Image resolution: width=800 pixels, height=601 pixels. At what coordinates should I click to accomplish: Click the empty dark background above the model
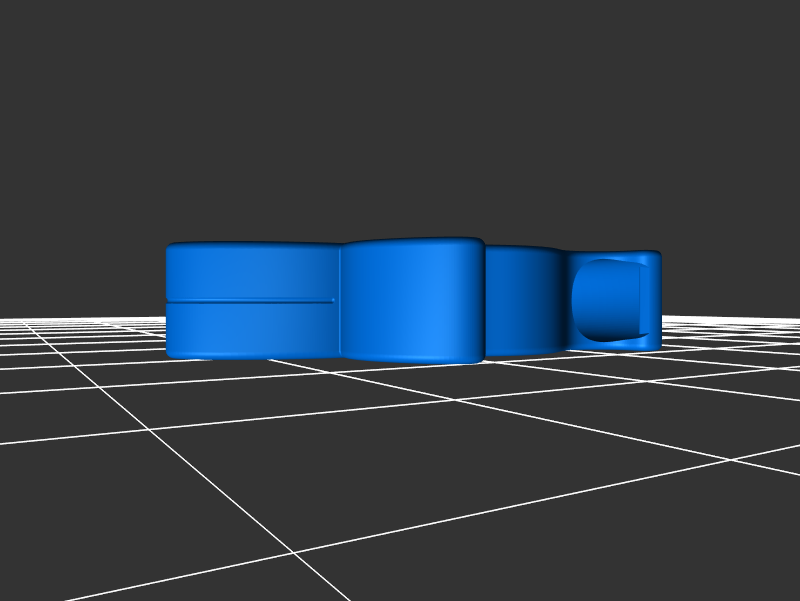click(400, 120)
